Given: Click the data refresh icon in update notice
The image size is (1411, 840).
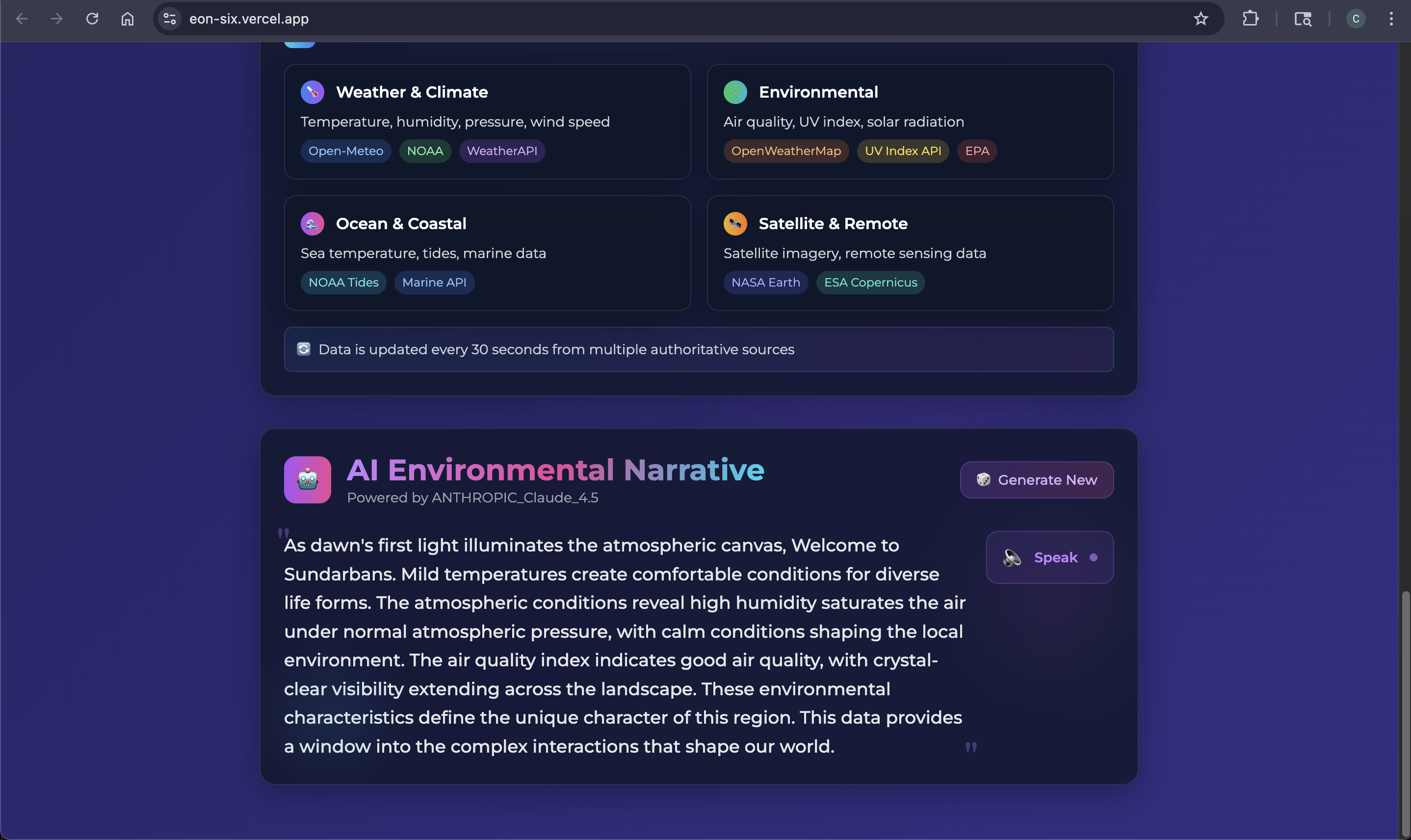Looking at the screenshot, I should [303, 349].
